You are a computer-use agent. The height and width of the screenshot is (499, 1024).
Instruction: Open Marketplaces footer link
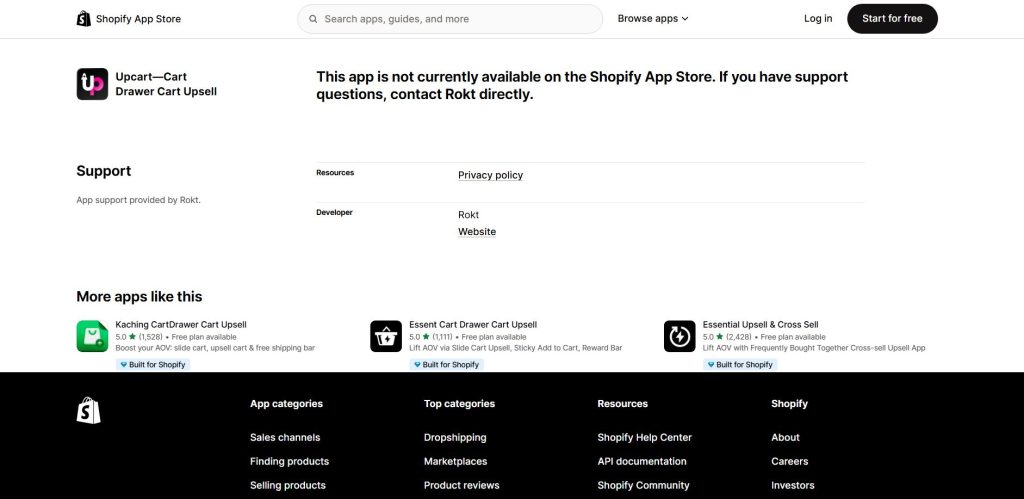(455, 461)
